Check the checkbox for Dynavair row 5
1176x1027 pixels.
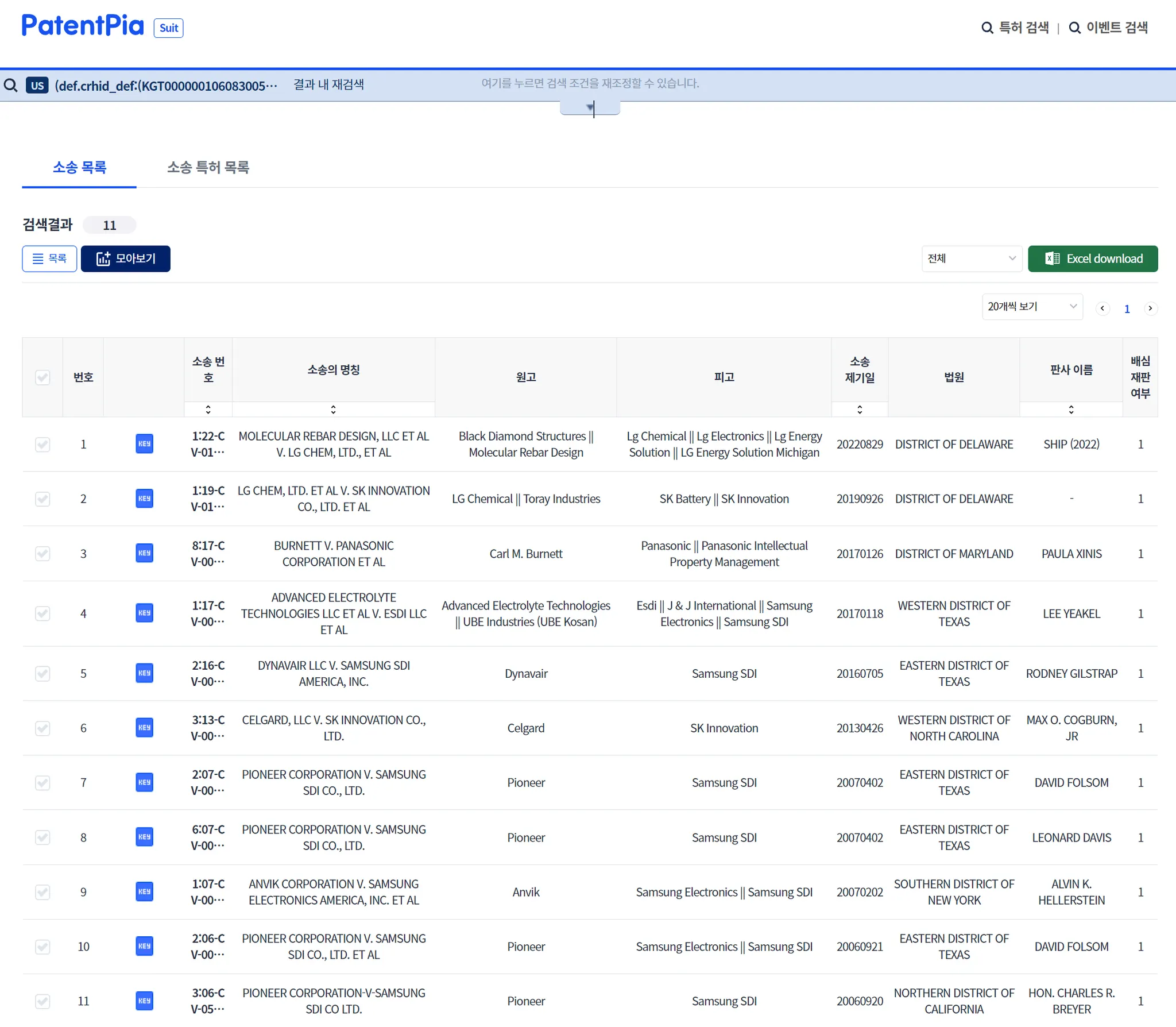pos(42,673)
